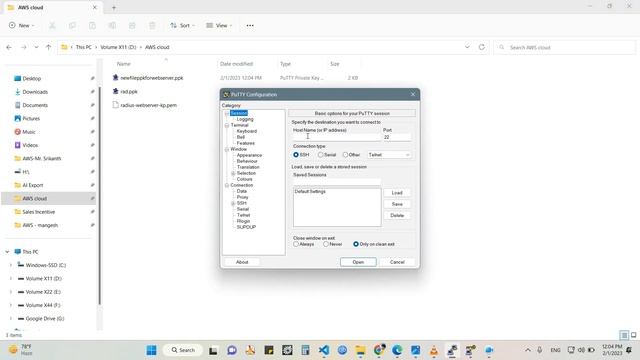640x360 pixels.
Task: Choose Only on clean exit option
Action: click(x=356, y=244)
